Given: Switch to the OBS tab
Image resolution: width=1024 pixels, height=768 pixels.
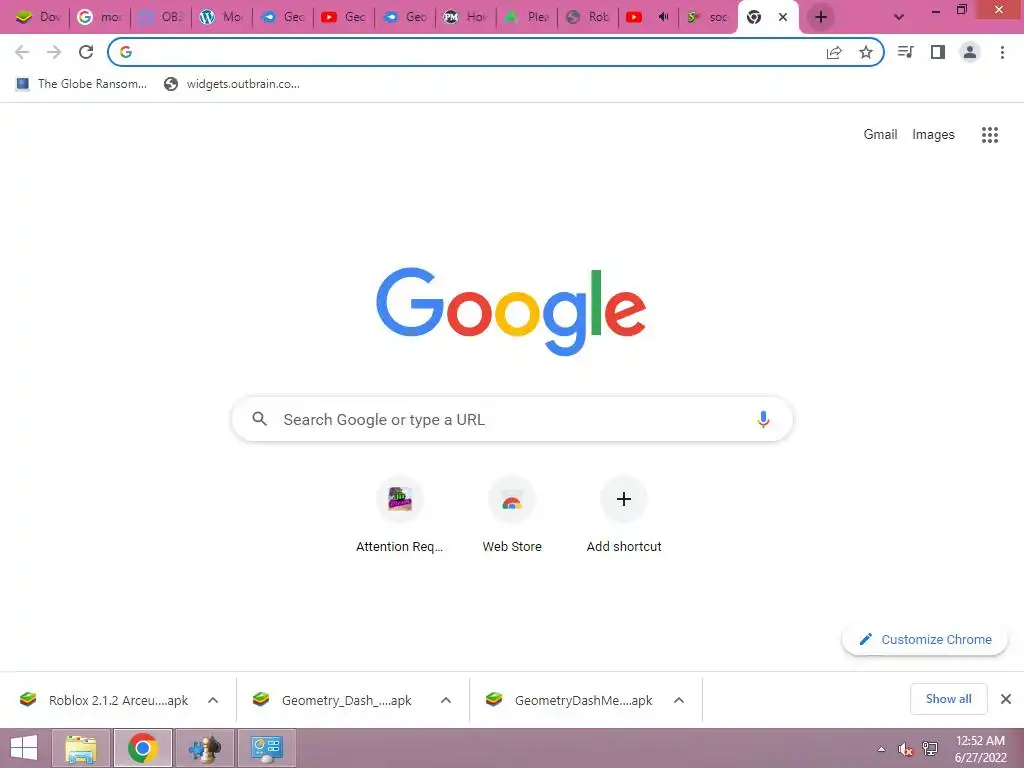Looking at the screenshot, I should (x=161, y=17).
